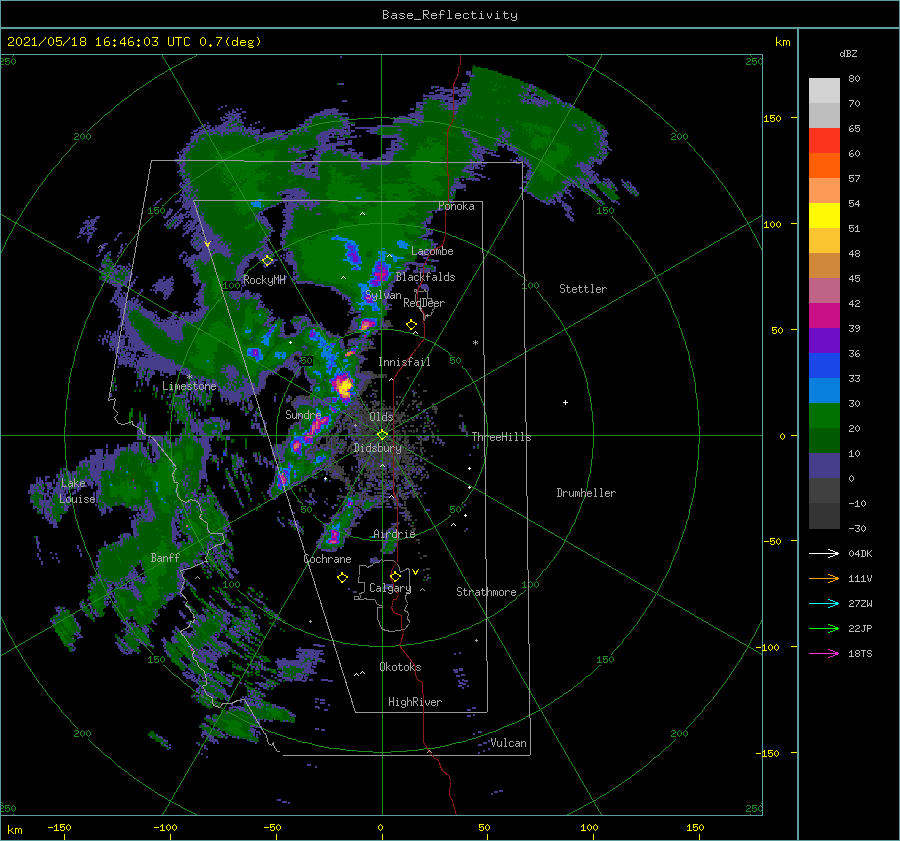Image resolution: width=900 pixels, height=841 pixels.
Task: Click the Vulcan label
Action: pyautogui.click(x=509, y=743)
